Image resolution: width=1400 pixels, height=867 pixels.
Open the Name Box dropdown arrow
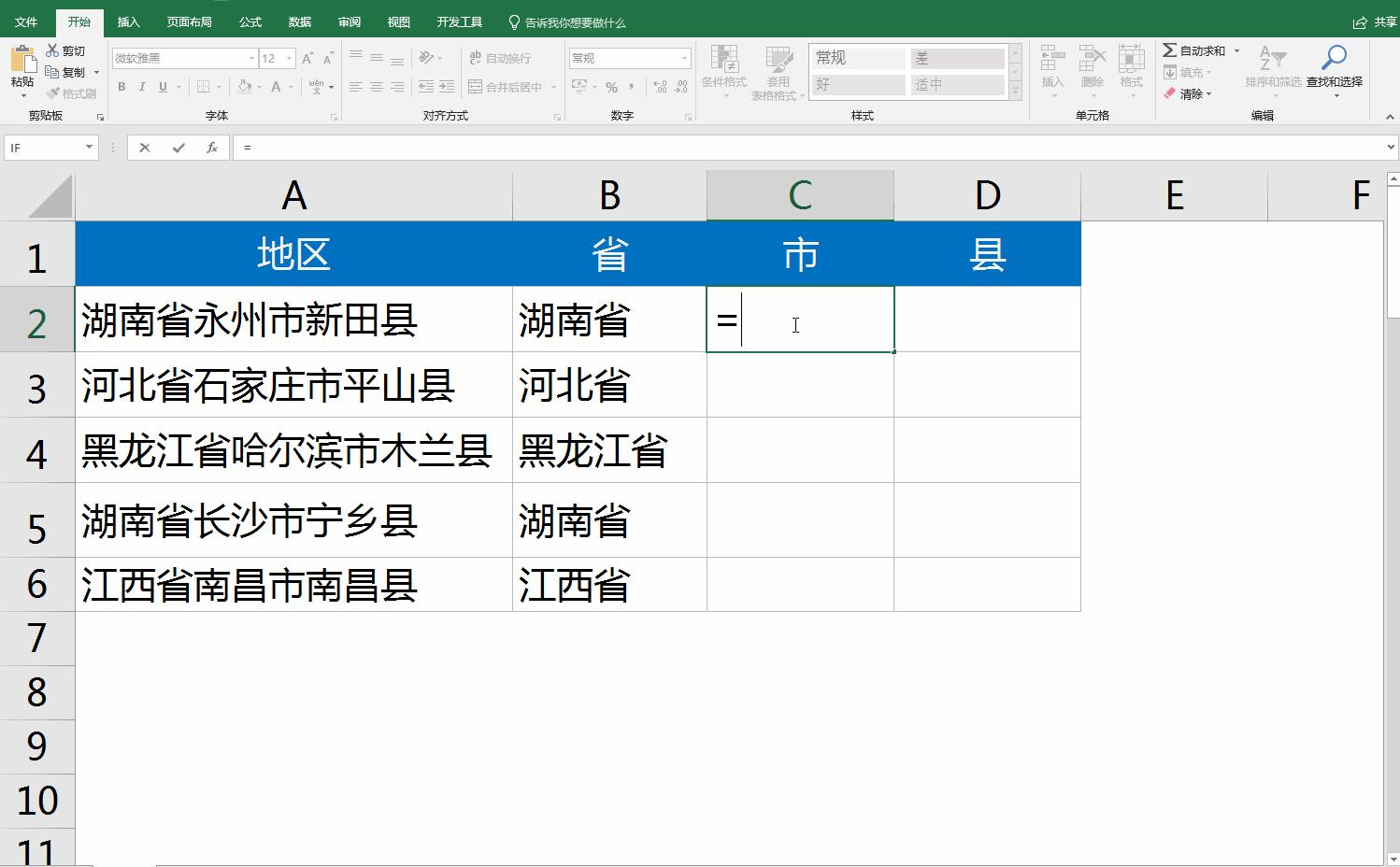pyautogui.click(x=89, y=147)
